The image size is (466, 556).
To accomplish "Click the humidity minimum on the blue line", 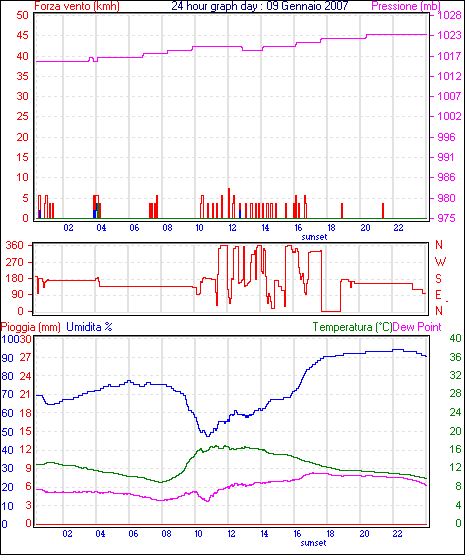I will point(207,435).
